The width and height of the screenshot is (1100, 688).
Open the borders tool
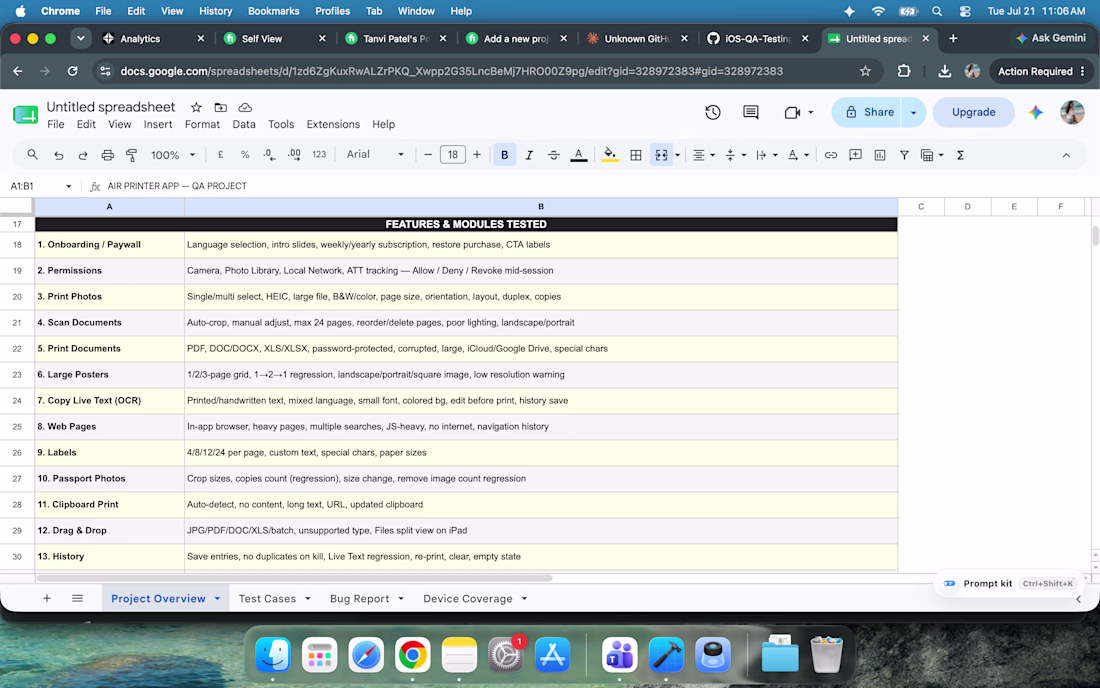click(x=636, y=155)
